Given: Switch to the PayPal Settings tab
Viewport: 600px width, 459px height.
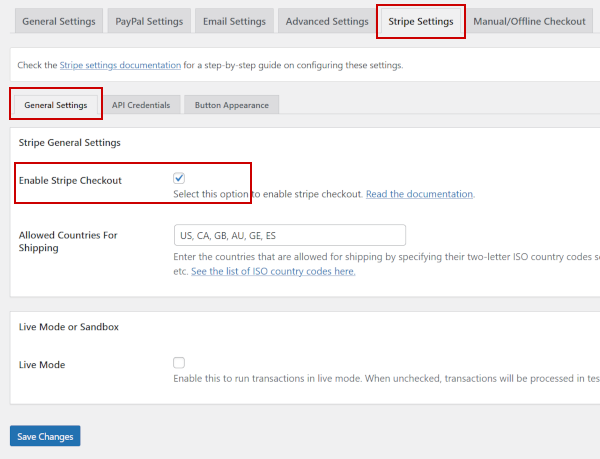Looking at the screenshot, I should pos(149,21).
